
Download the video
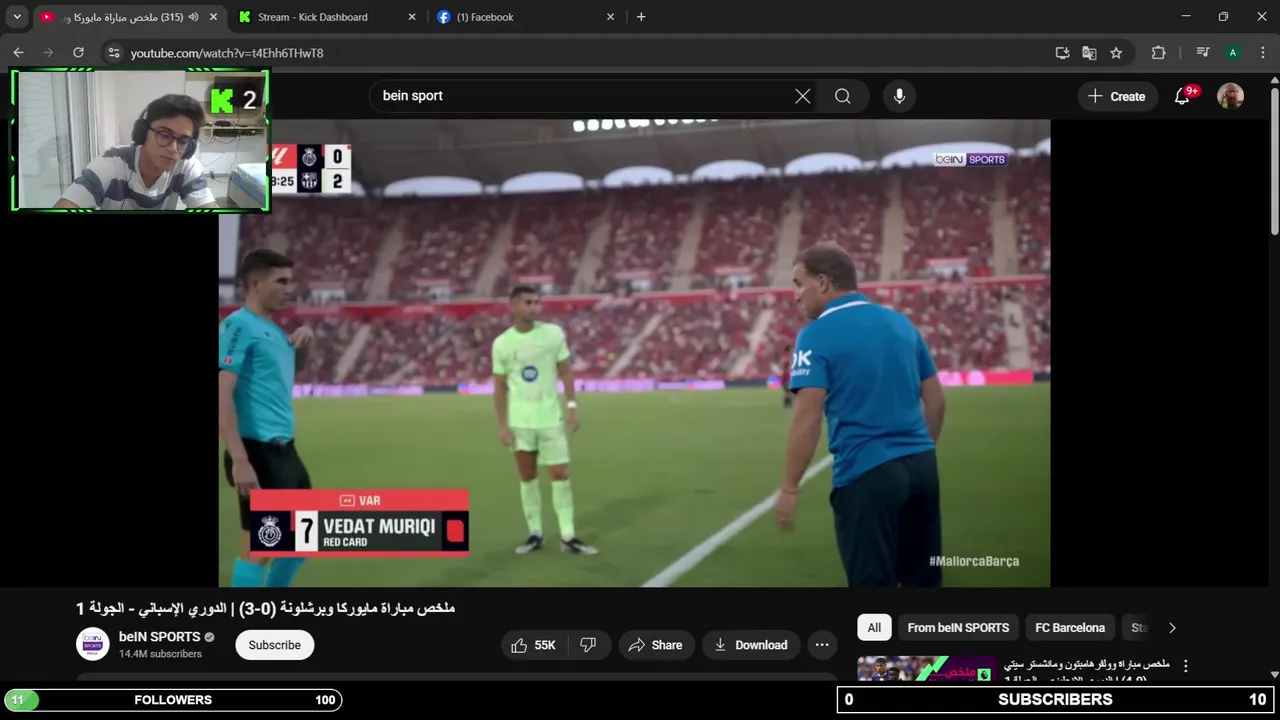click(x=750, y=645)
